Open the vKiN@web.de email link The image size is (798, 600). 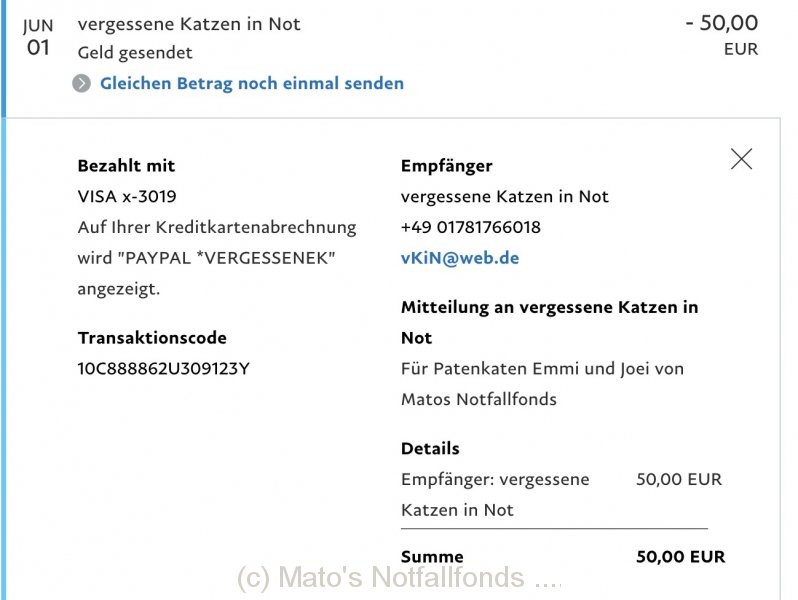pyautogui.click(x=460, y=258)
